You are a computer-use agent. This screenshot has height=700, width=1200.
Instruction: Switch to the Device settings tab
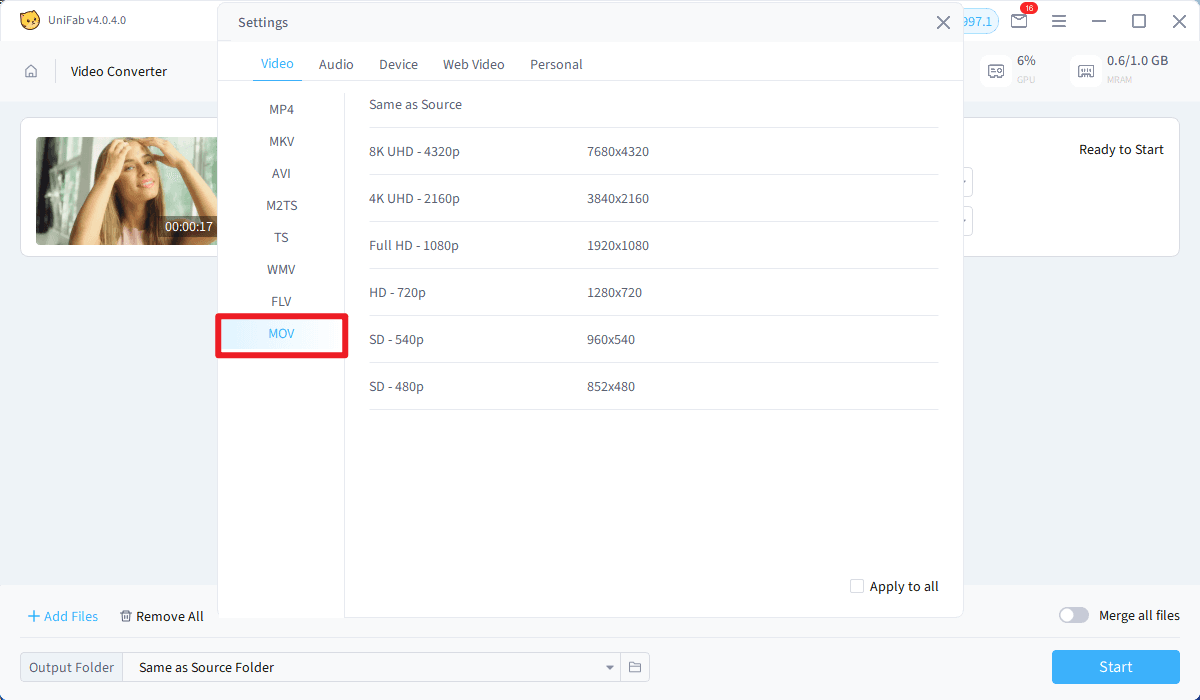coord(398,64)
